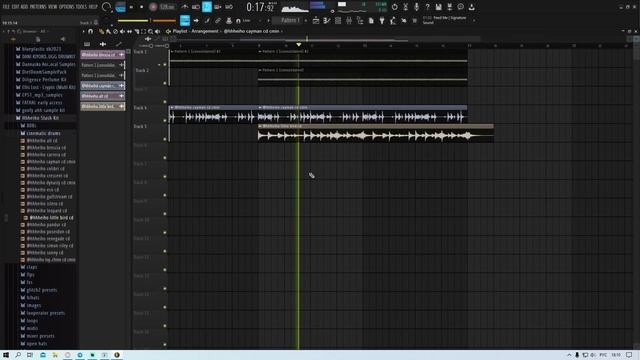Click the link chain icon in toolbar

(218, 20)
